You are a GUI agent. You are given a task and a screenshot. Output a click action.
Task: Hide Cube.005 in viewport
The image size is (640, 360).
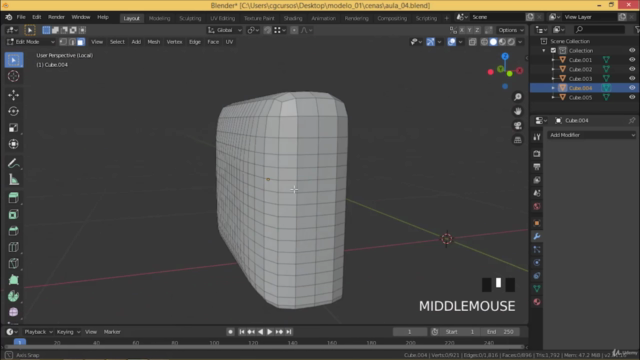click(x=632, y=97)
